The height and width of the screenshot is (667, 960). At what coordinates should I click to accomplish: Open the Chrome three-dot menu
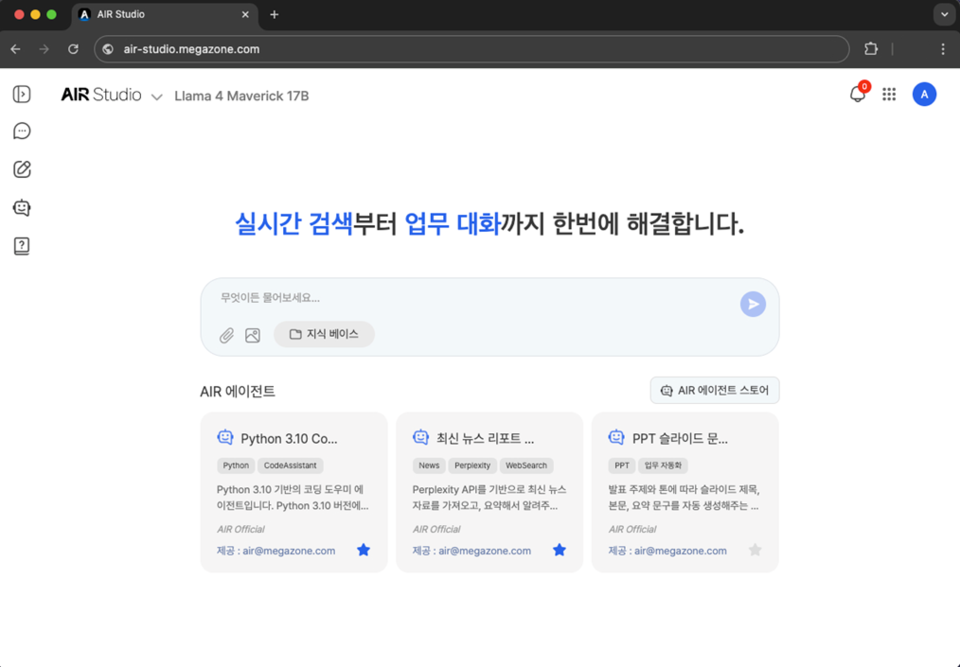click(x=941, y=49)
